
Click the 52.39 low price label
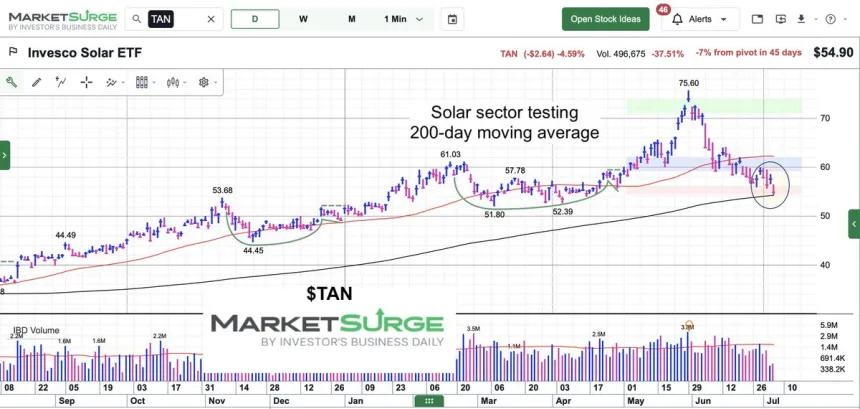[x=563, y=212]
